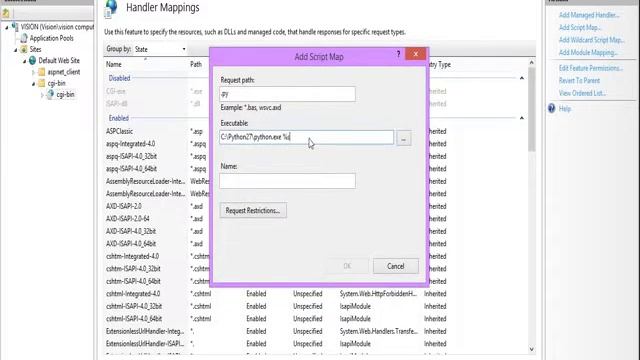Click the Application Pools icon
Viewport: 640px width, 360px height.
24,38
